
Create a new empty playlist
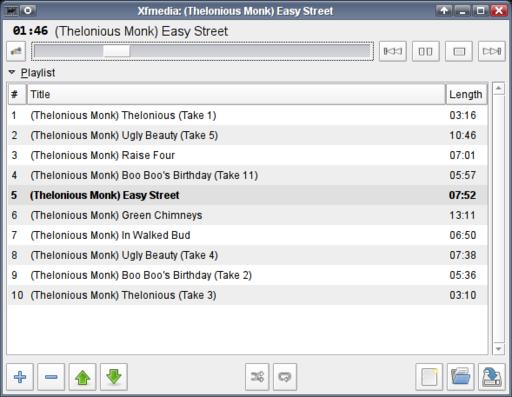tap(429, 377)
